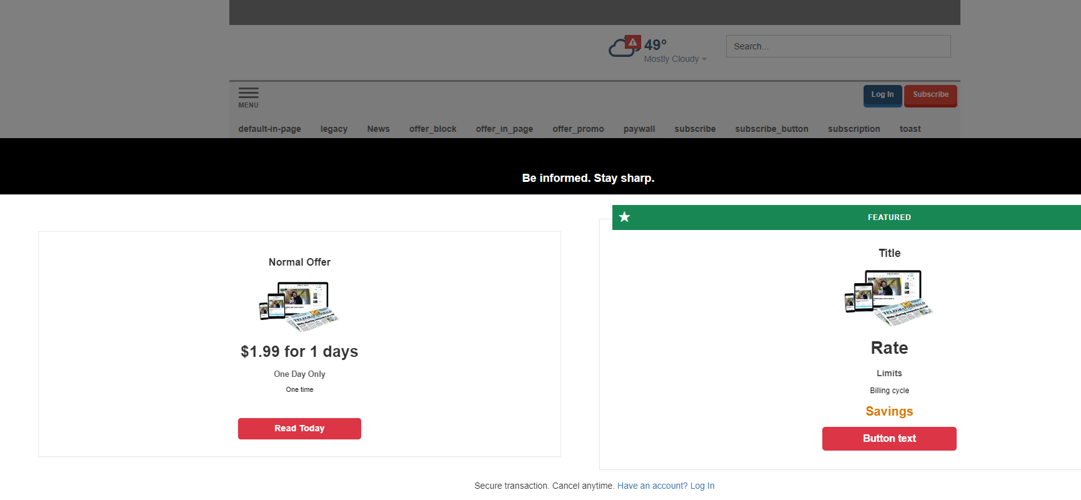Viewport: 1081px width, 500px height.
Task: Click inside the Search input field
Action: point(838,46)
